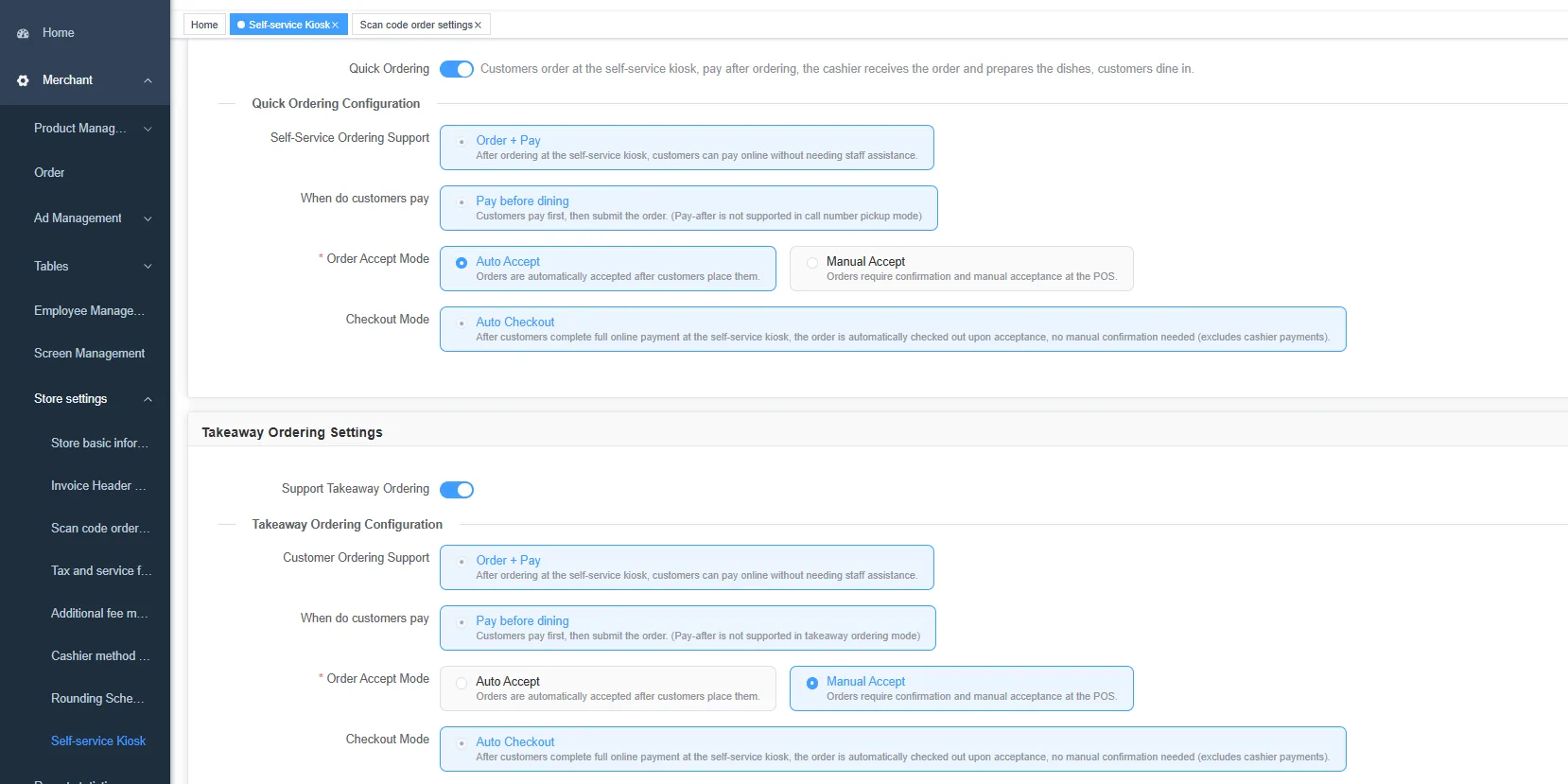1568x784 pixels.
Task: Open the Home tab
Action: (x=204, y=25)
